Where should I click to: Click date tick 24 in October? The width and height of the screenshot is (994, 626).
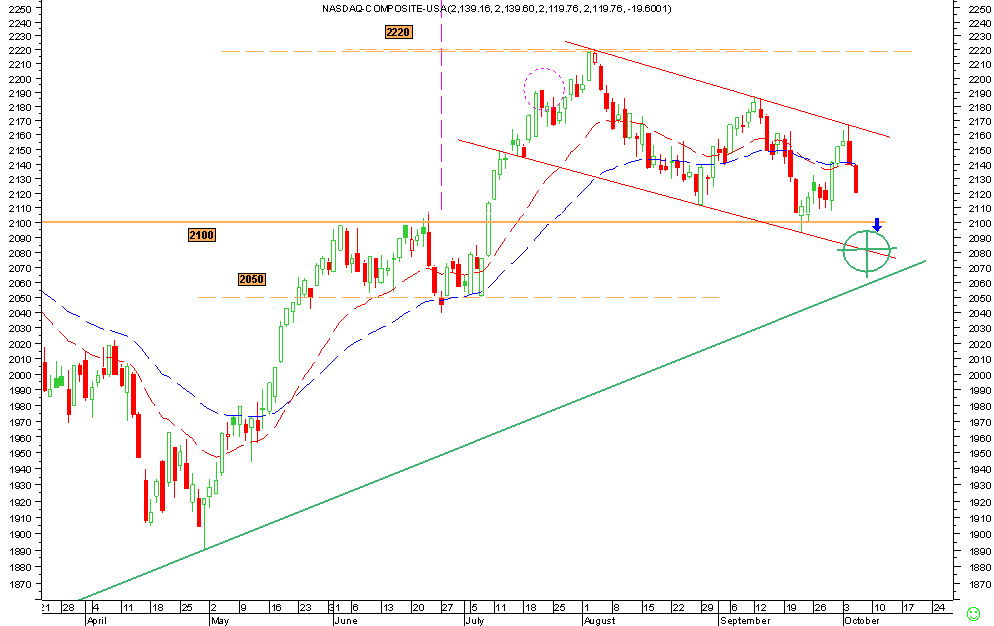point(939,608)
